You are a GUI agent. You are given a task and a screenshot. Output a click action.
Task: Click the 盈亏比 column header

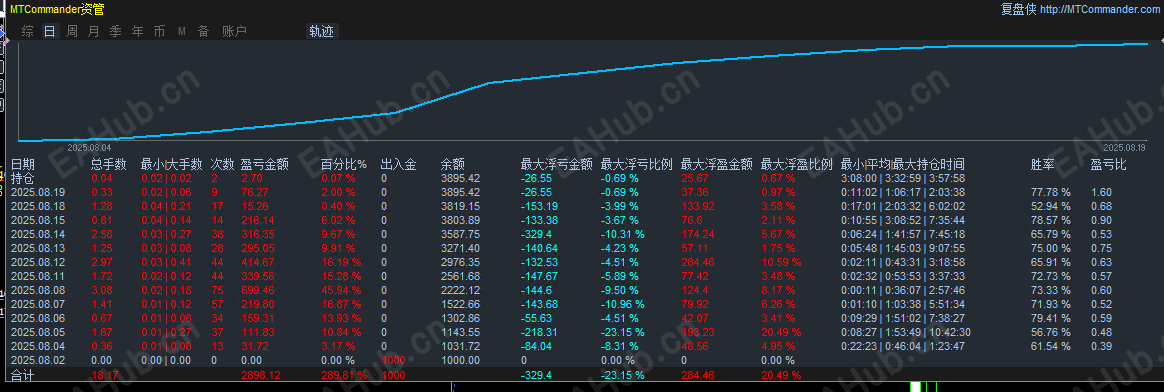[x=1108, y=164]
